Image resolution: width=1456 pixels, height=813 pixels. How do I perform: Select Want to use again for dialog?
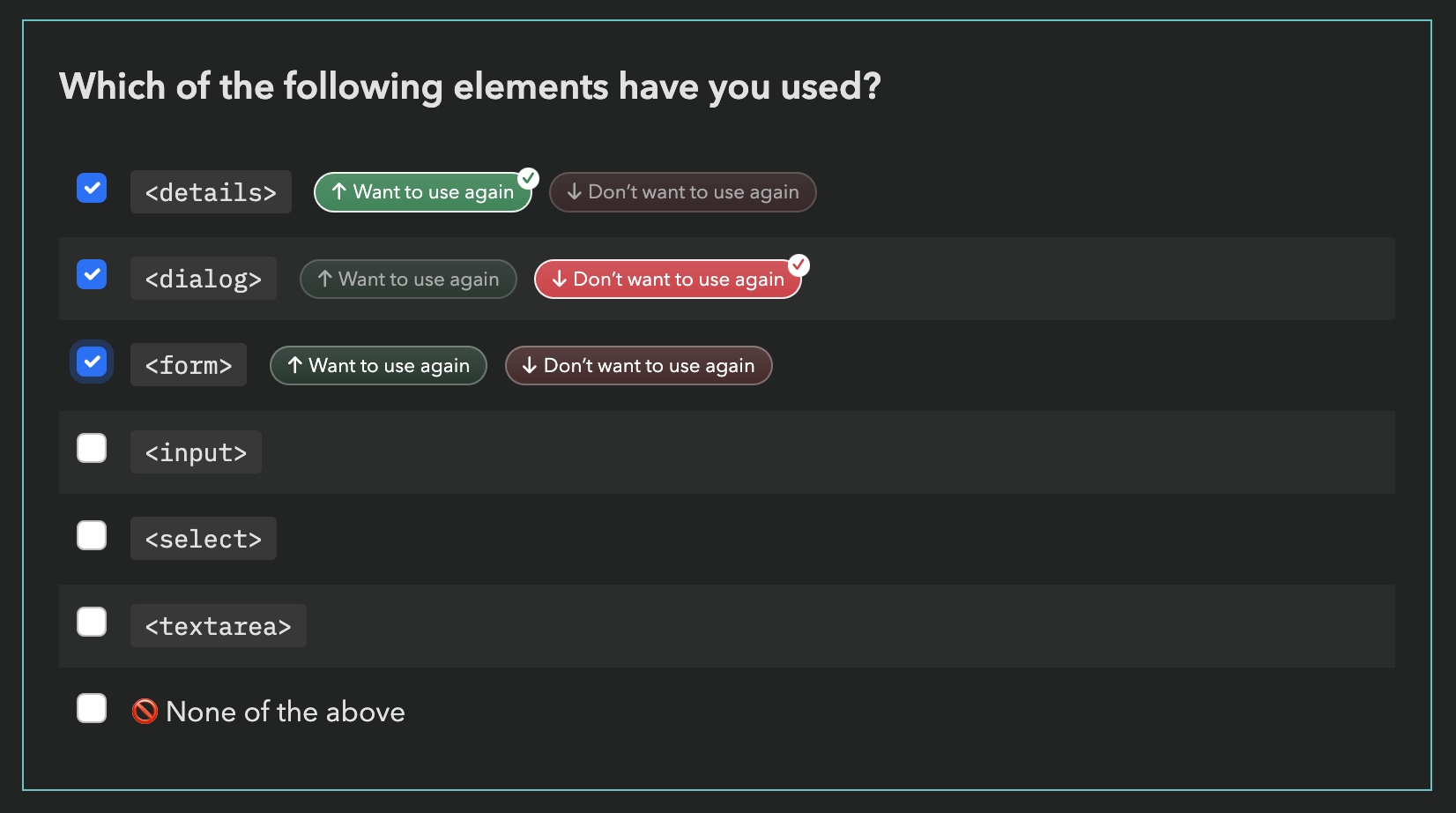coord(408,280)
